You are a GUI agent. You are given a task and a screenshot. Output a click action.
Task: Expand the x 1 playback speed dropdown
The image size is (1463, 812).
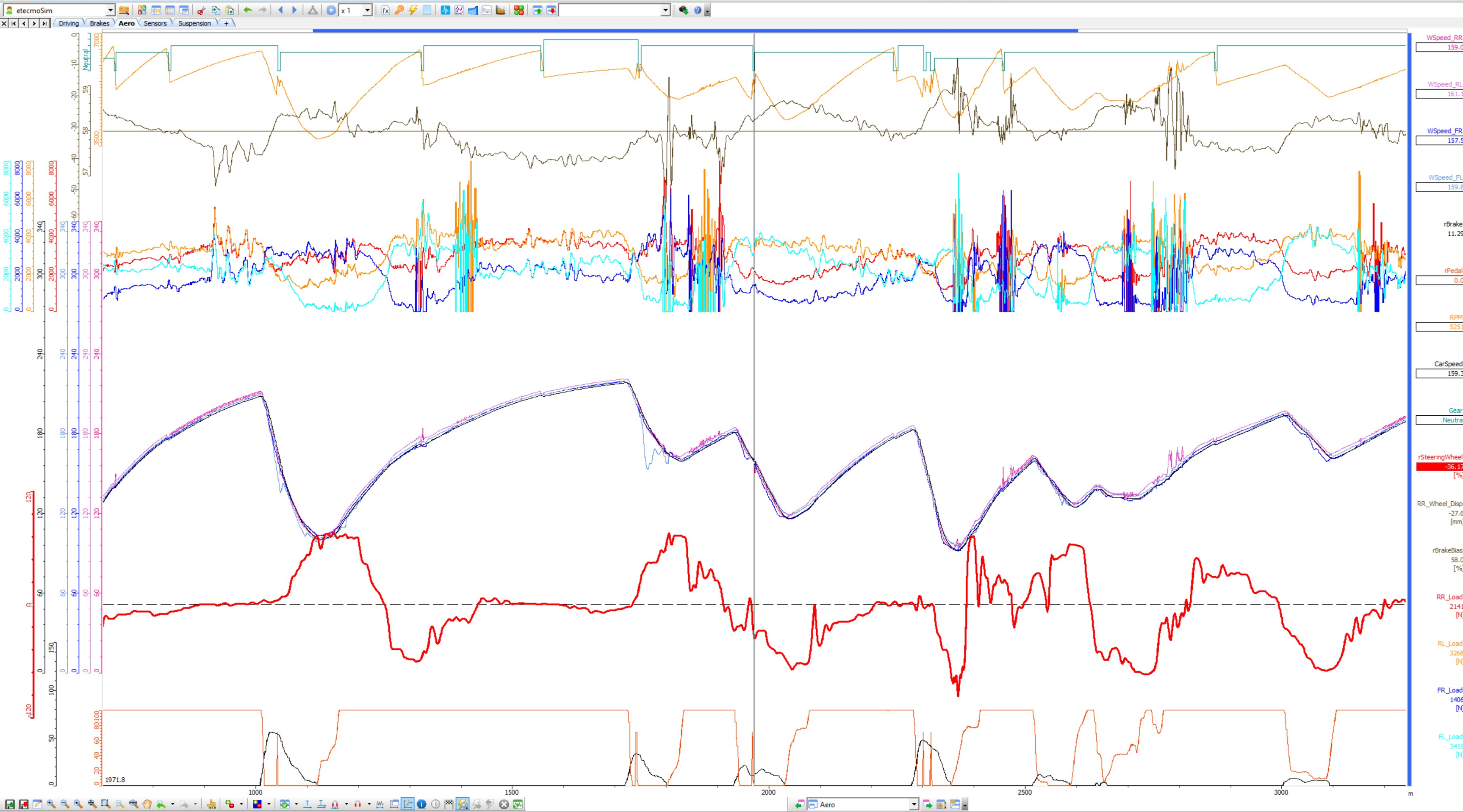tap(367, 10)
